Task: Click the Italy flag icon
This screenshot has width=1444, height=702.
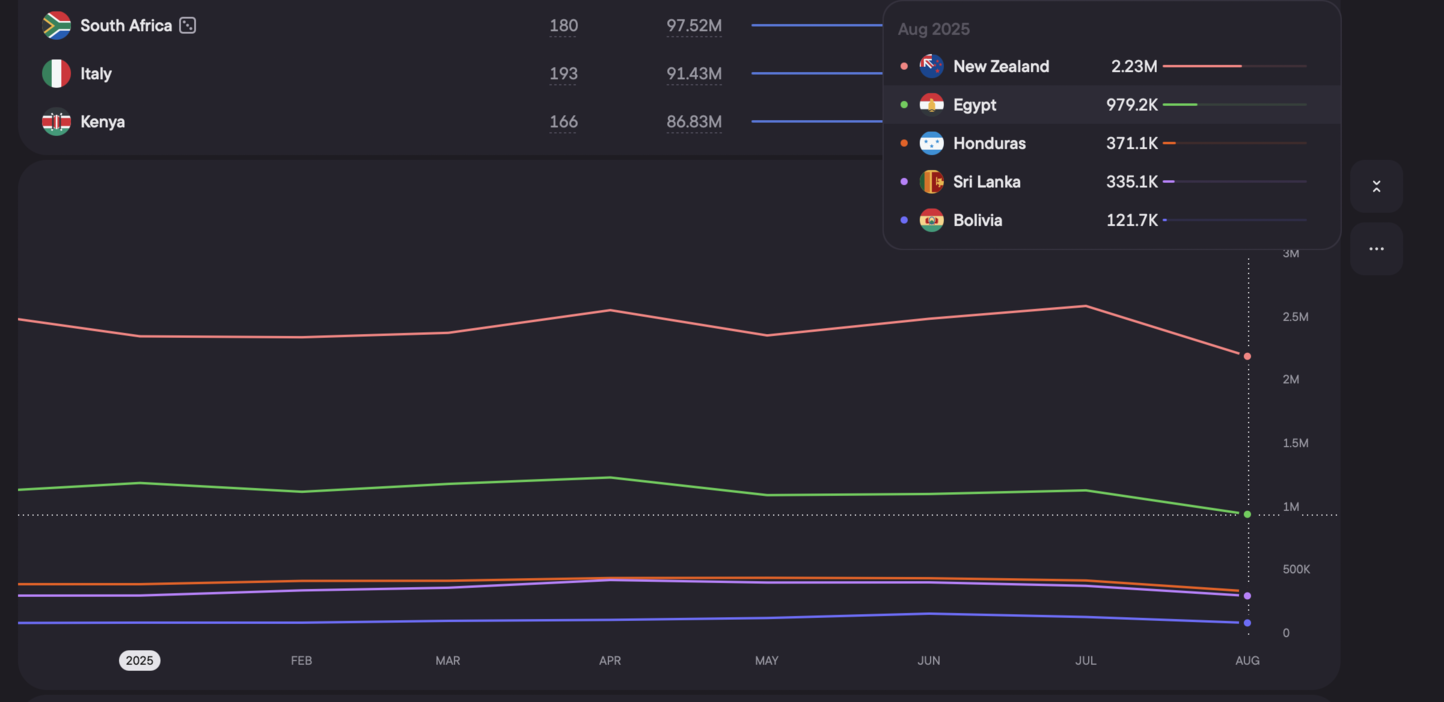Action: [56, 74]
